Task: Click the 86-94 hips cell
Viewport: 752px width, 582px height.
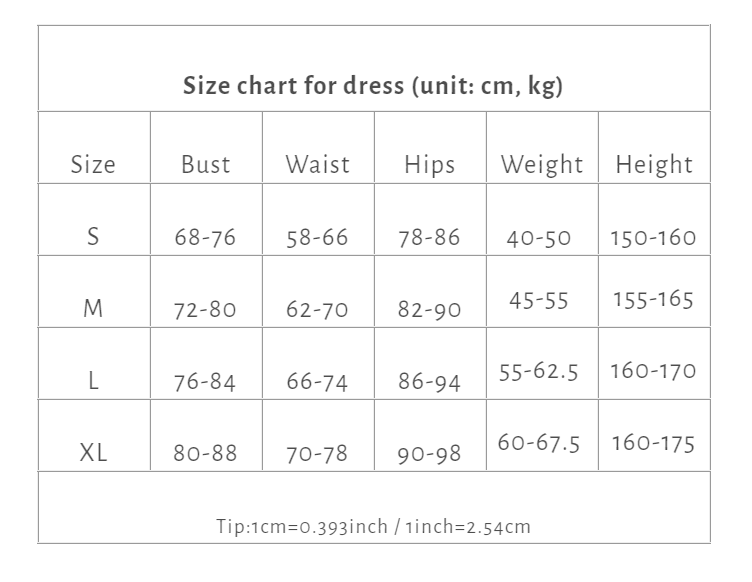Action: click(x=429, y=382)
